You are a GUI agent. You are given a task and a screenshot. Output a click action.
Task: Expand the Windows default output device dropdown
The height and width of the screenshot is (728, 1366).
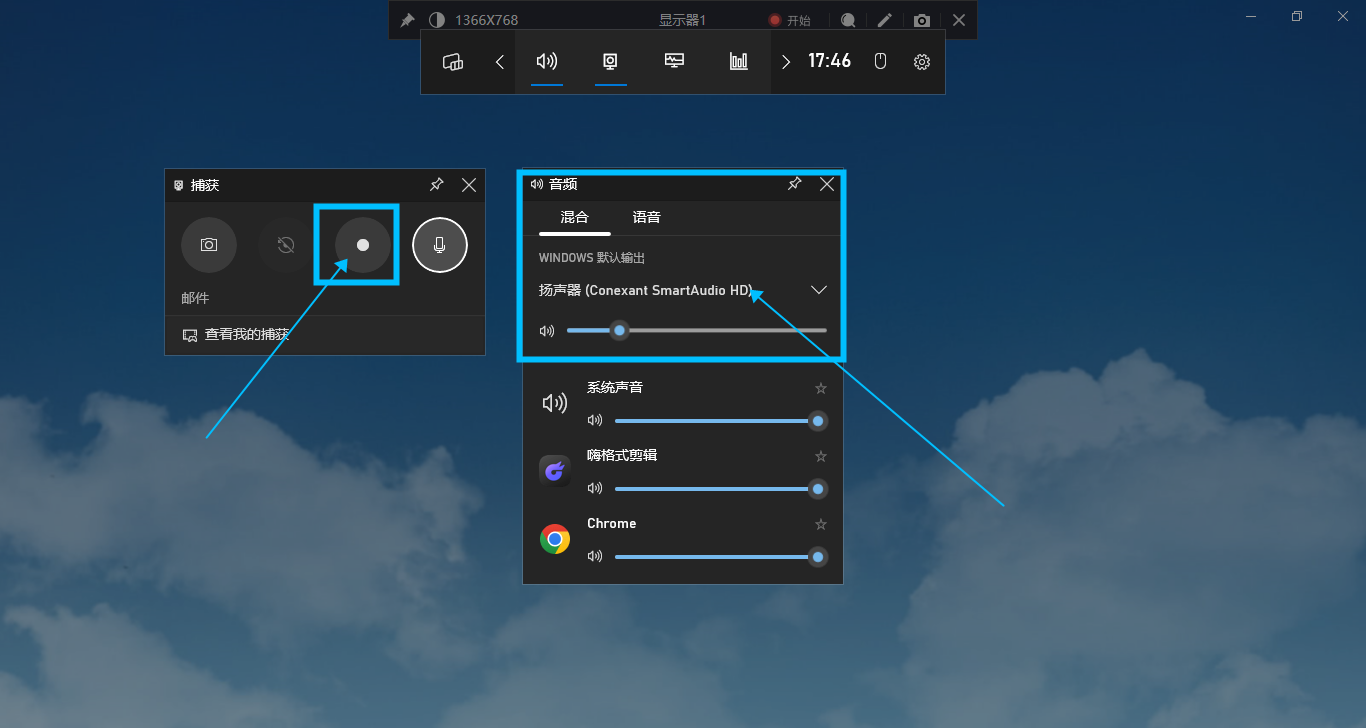819,289
